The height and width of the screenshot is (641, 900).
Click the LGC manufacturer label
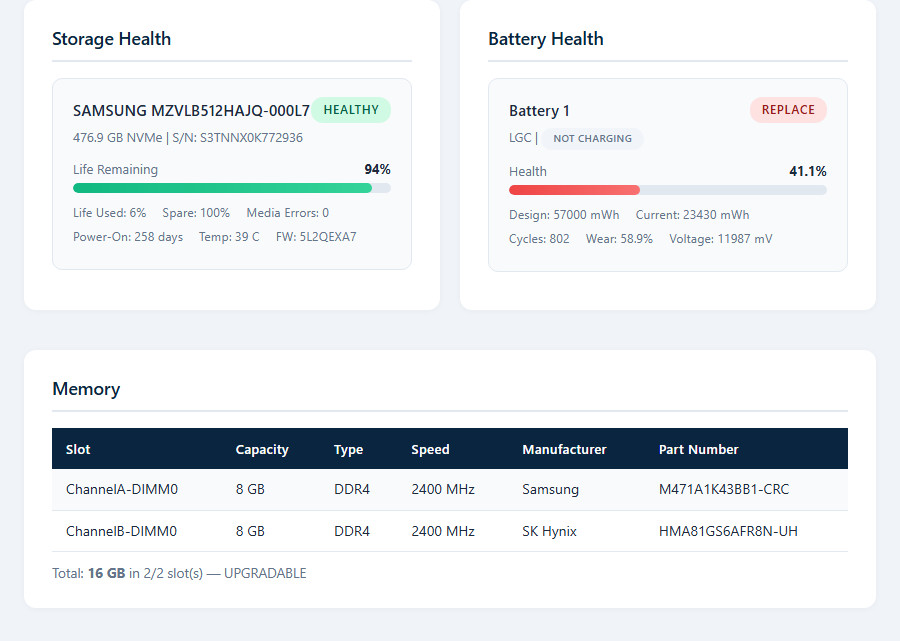[520, 138]
